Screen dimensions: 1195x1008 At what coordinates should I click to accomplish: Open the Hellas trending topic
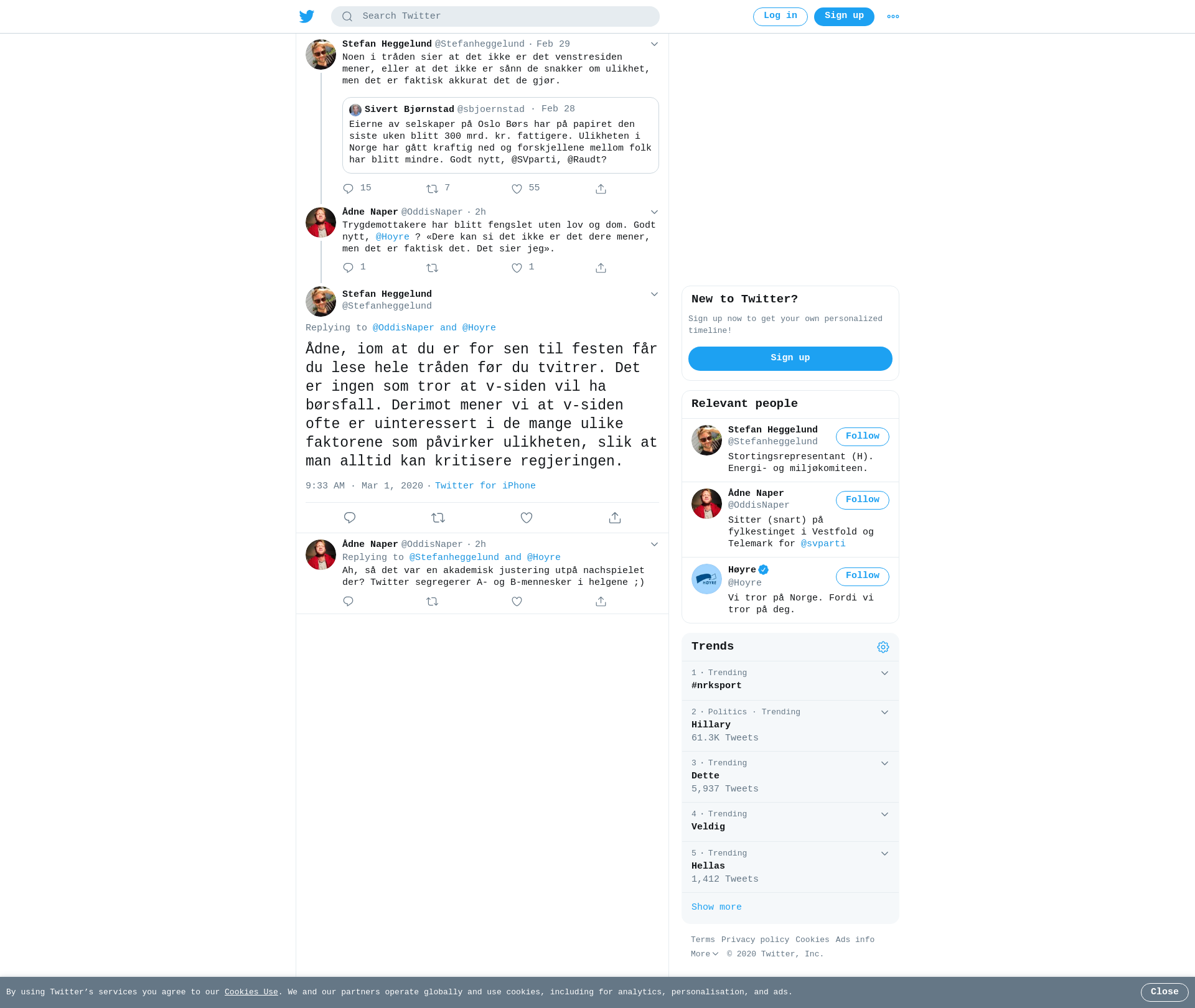coord(790,867)
